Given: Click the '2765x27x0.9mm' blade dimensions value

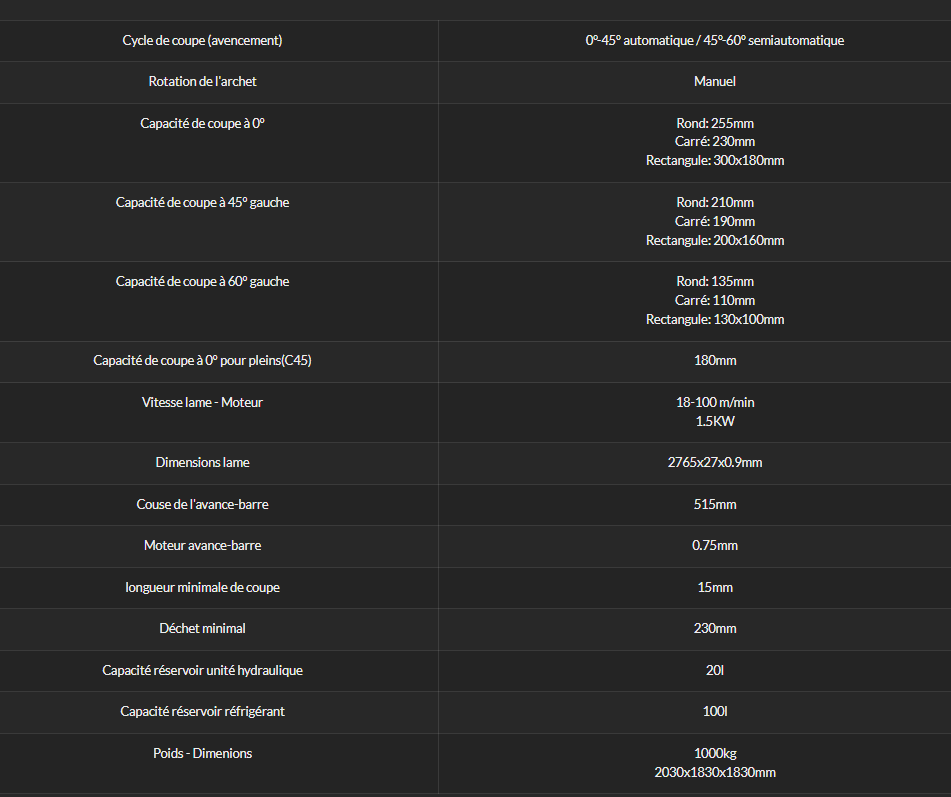Looking at the screenshot, I should pyautogui.click(x=714, y=463).
